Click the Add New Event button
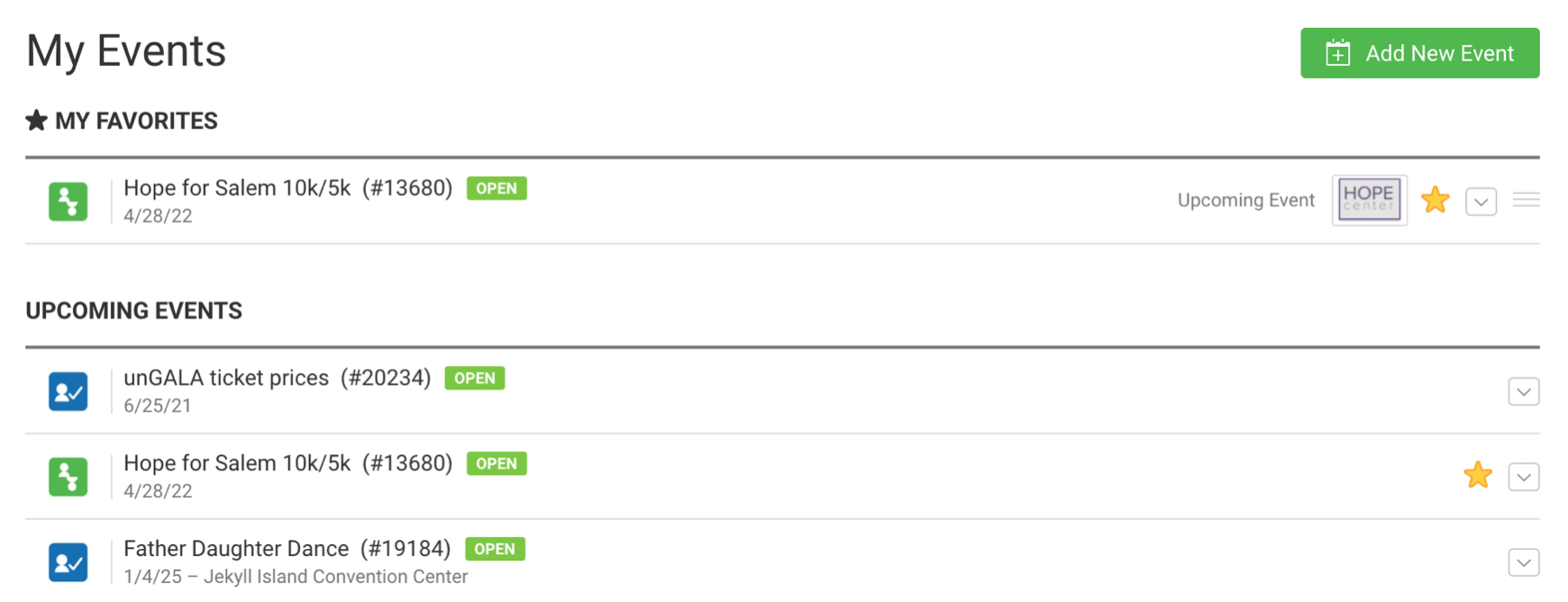The width and height of the screenshot is (1568, 602). [x=1419, y=53]
